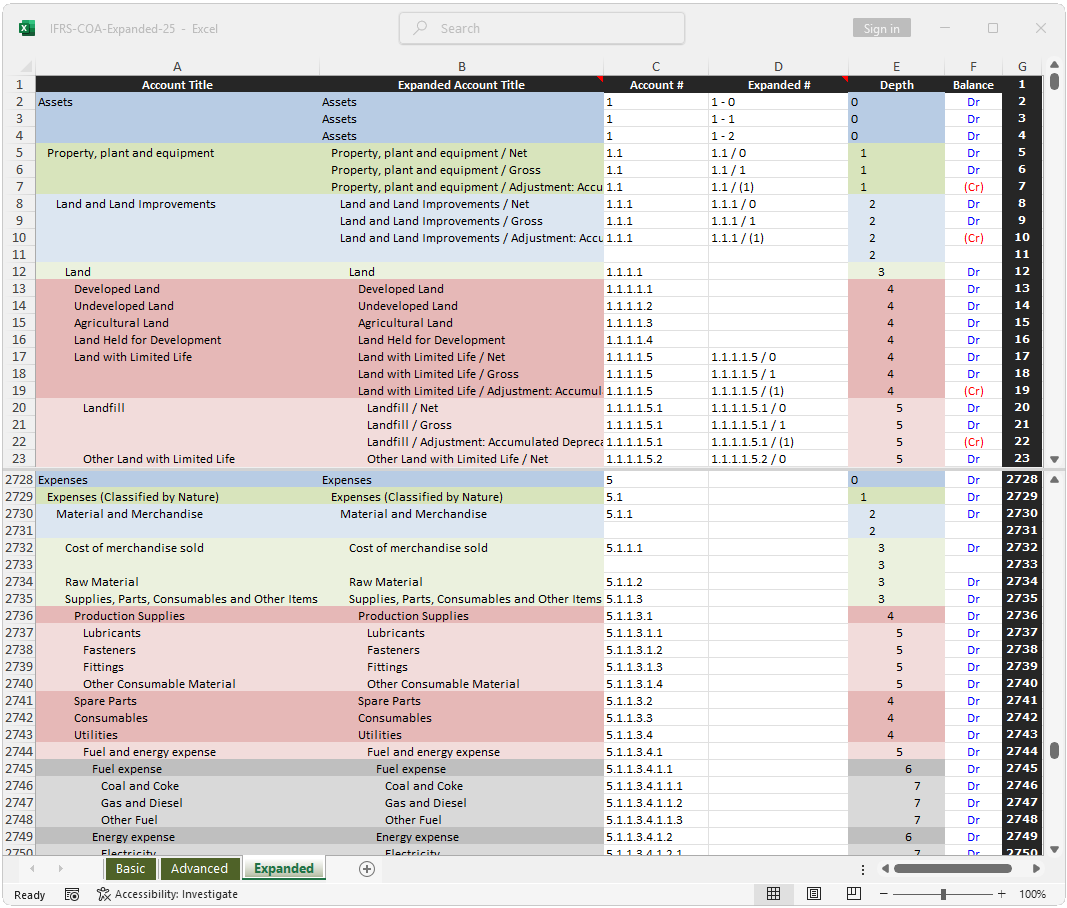The image size is (1067, 908).
Task: Select column G header
Action: tap(1022, 67)
